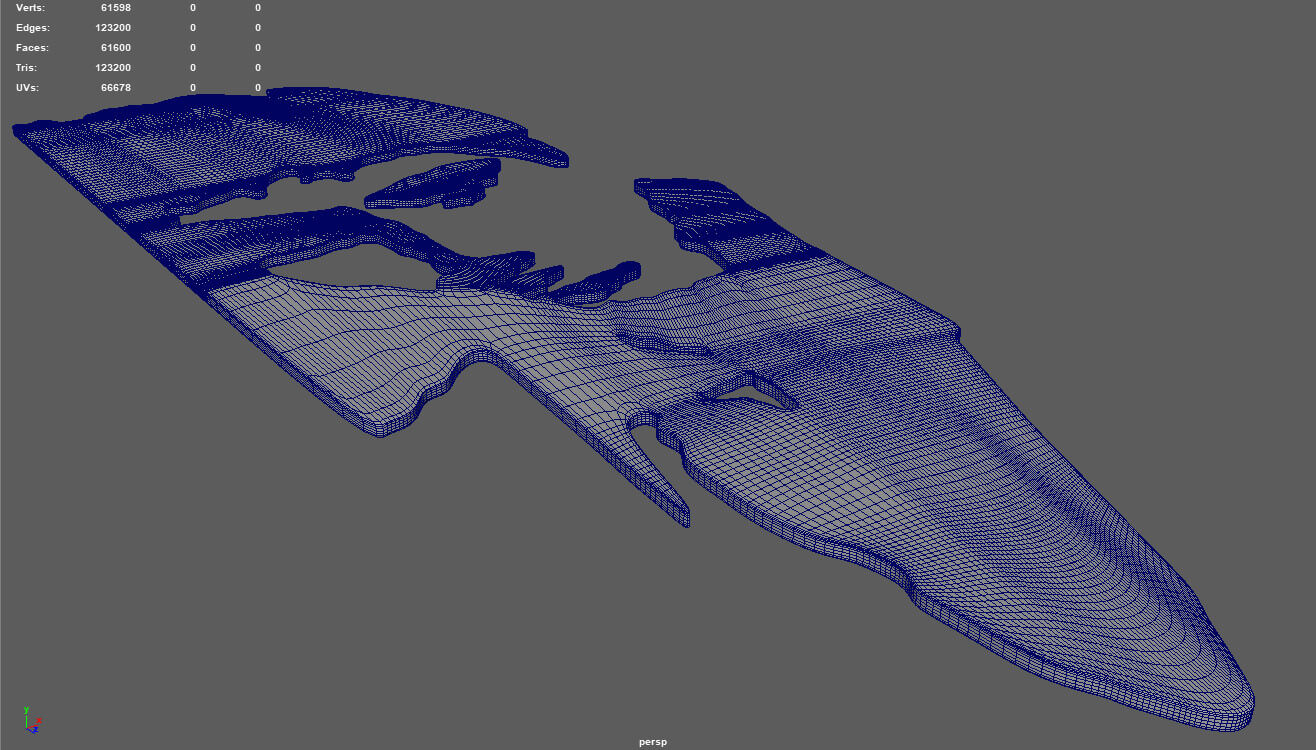Click the Verts label in the HUD

pos(30,8)
